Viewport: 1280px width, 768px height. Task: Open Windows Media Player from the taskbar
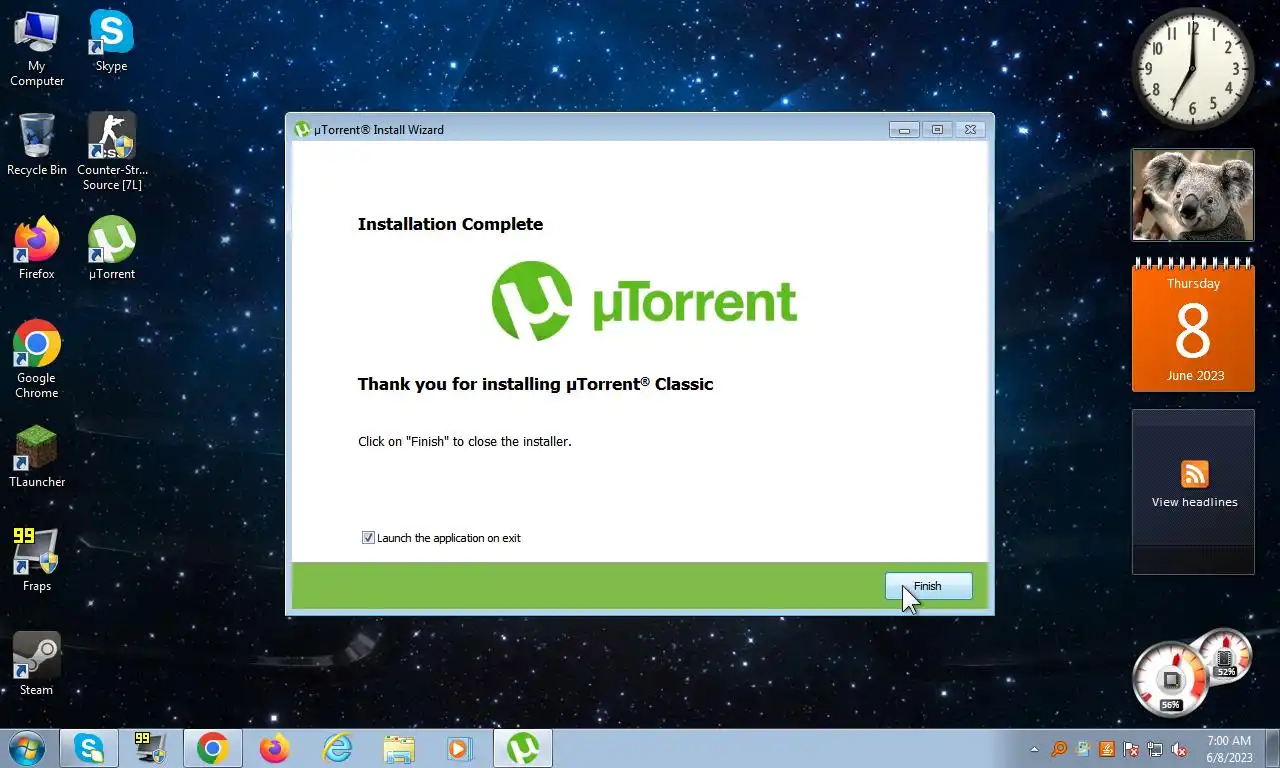point(459,748)
